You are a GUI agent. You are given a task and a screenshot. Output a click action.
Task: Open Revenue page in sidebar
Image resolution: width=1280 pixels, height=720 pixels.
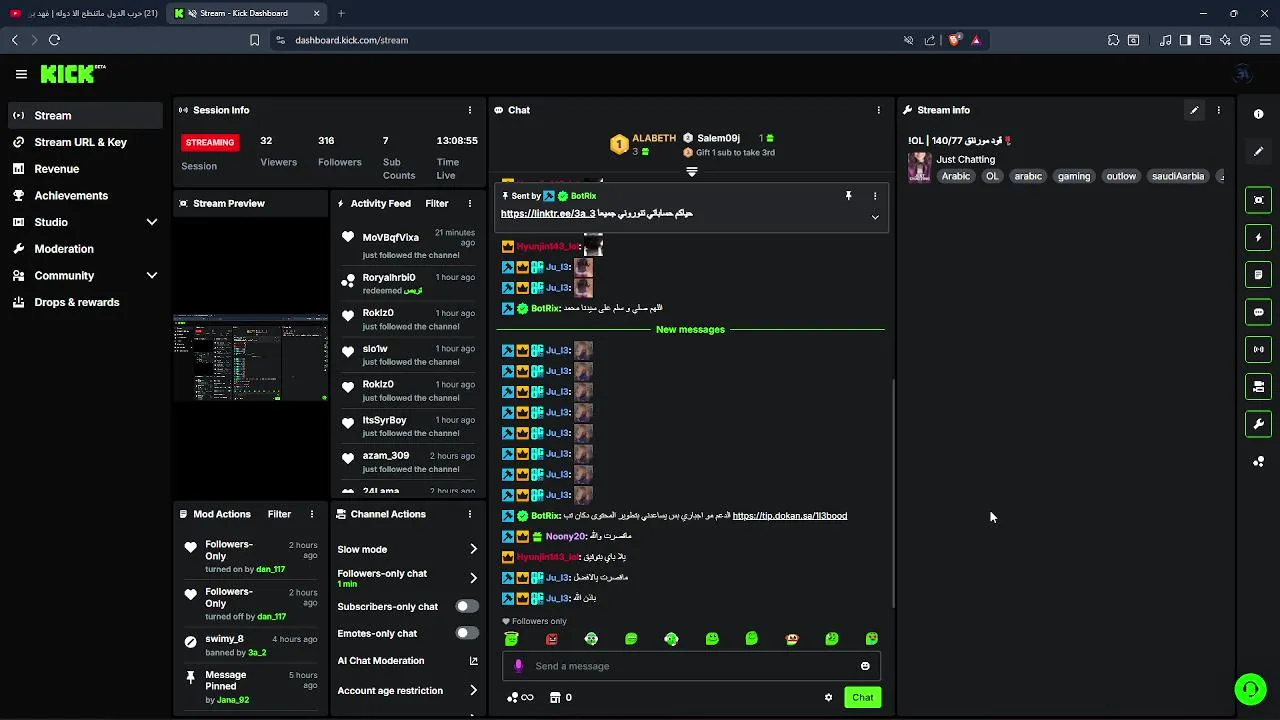pos(84,169)
